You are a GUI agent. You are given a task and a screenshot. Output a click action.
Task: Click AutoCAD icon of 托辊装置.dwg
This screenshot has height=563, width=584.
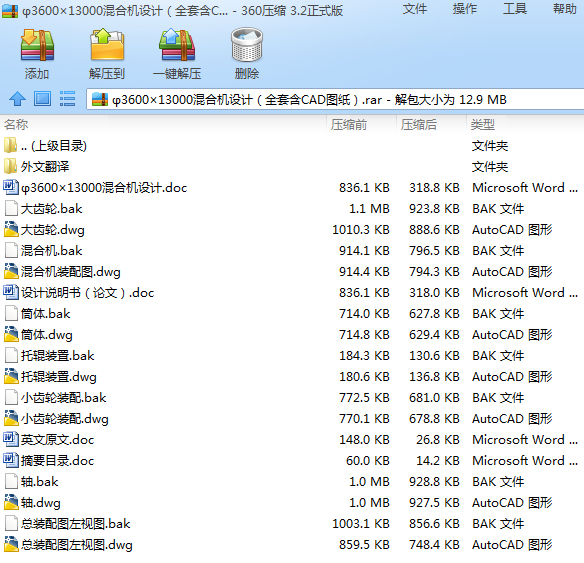pos(11,376)
